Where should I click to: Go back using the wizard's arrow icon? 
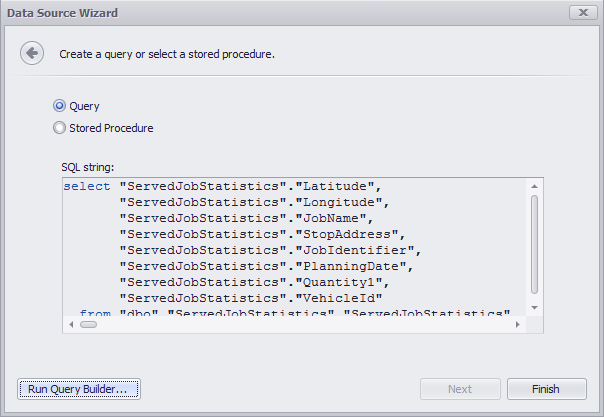(32, 53)
